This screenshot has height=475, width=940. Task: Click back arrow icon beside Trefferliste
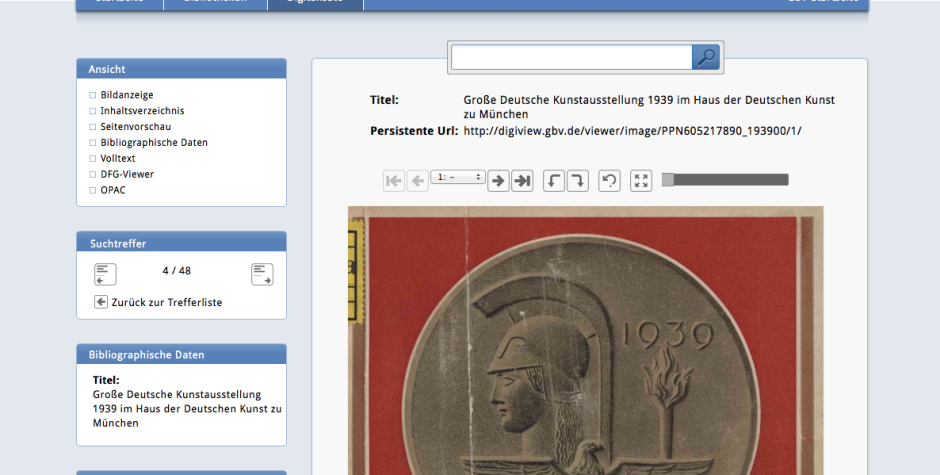(x=101, y=302)
